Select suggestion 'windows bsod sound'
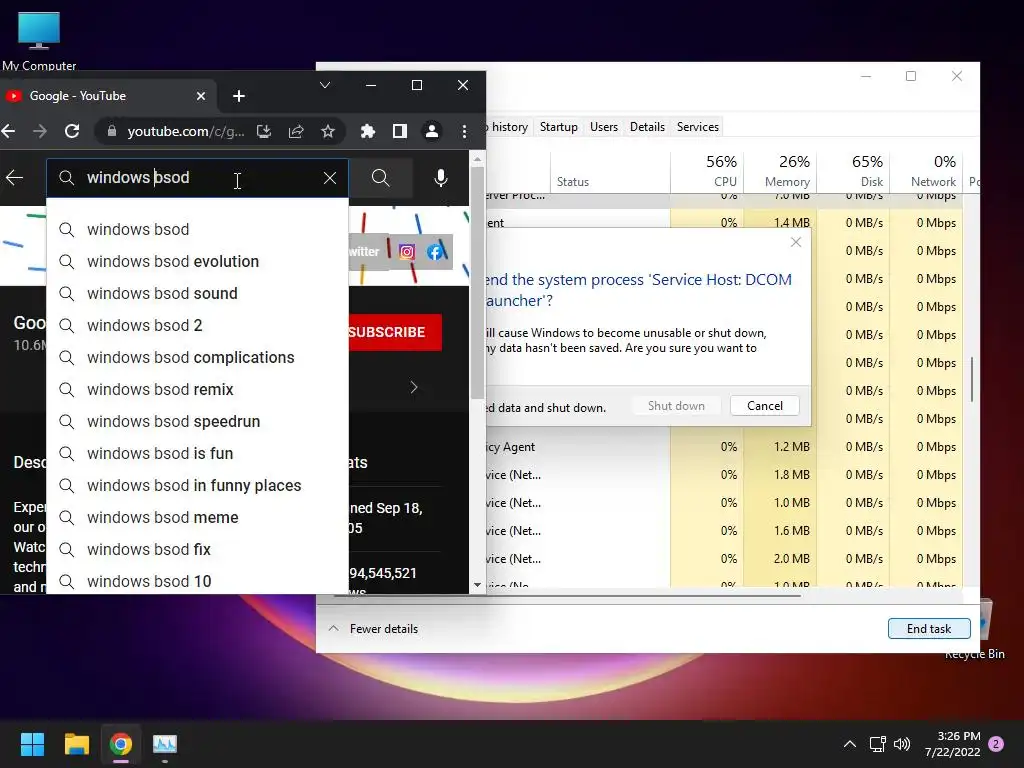The width and height of the screenshot is (1024, 768). click(x=197, y=293)
